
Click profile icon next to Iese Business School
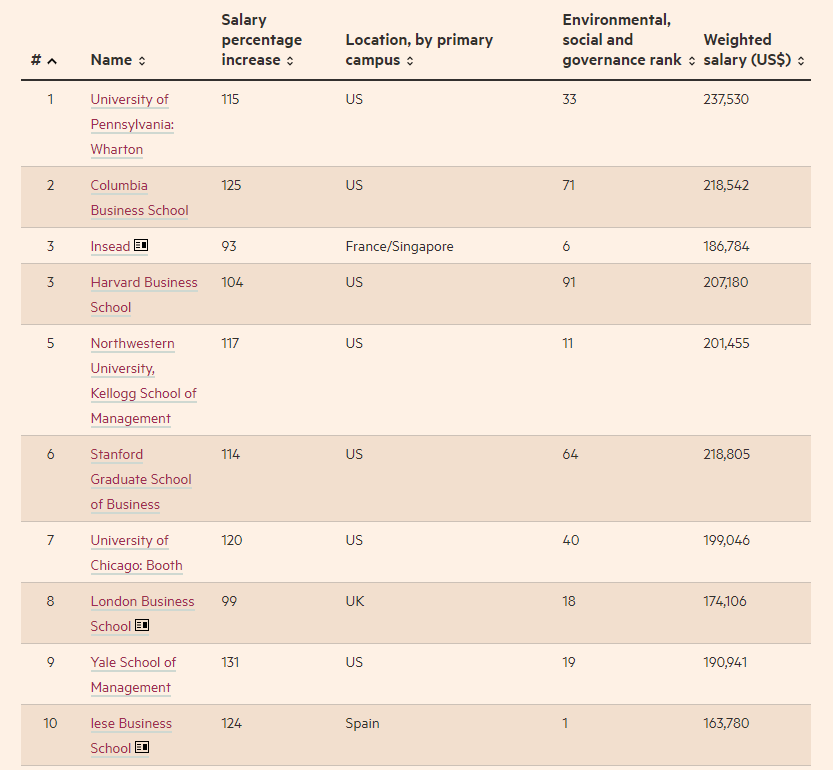pyautogui.click(x=142, y=748)
